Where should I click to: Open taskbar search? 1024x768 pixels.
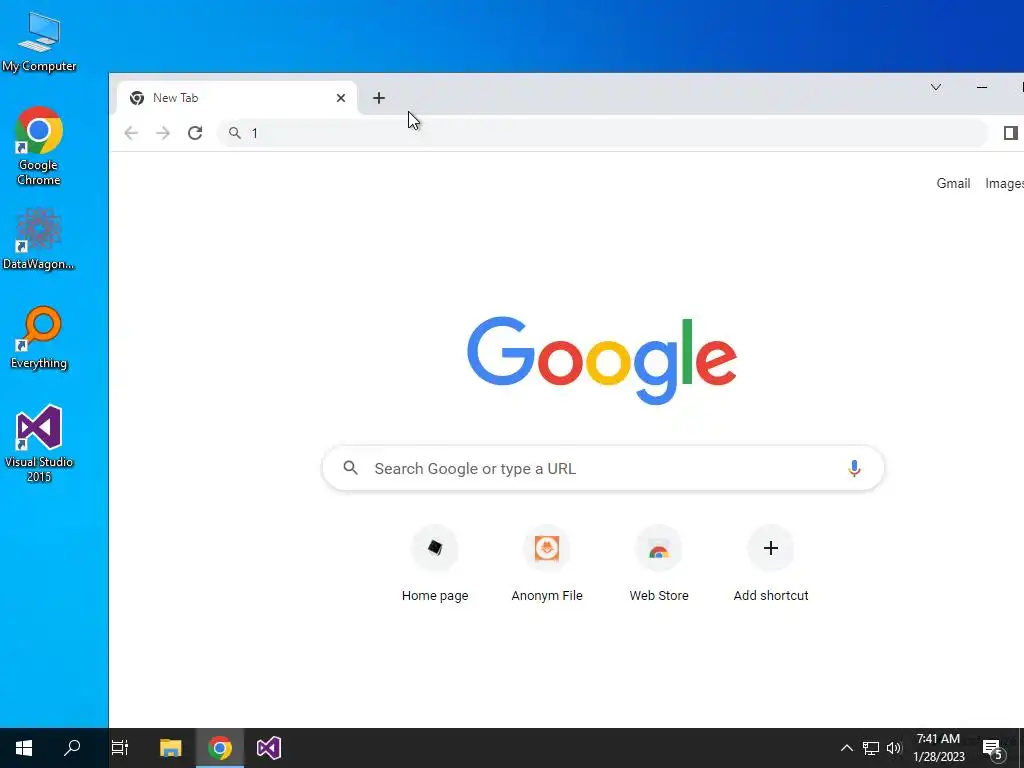(72, 748)
